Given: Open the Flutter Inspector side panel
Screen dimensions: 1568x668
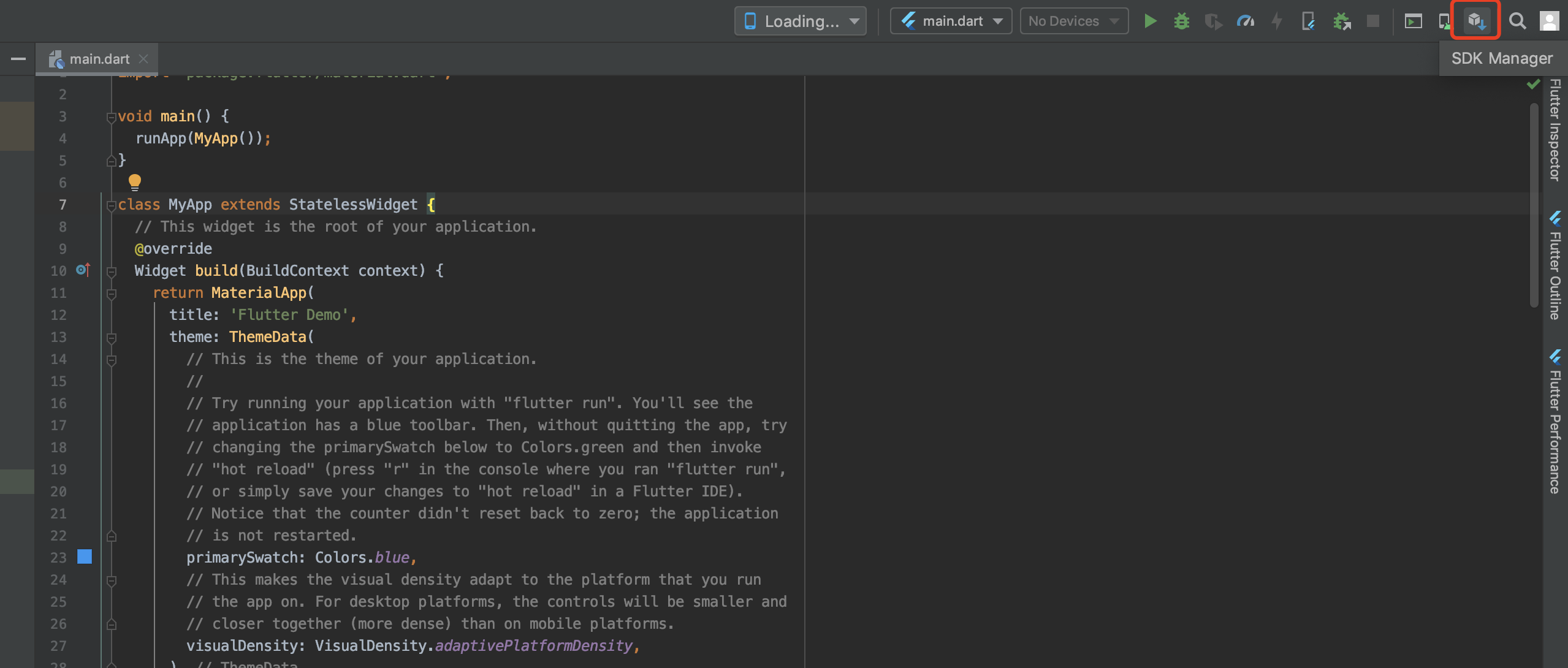Looking at the screenshot, I should (1555, 130).
